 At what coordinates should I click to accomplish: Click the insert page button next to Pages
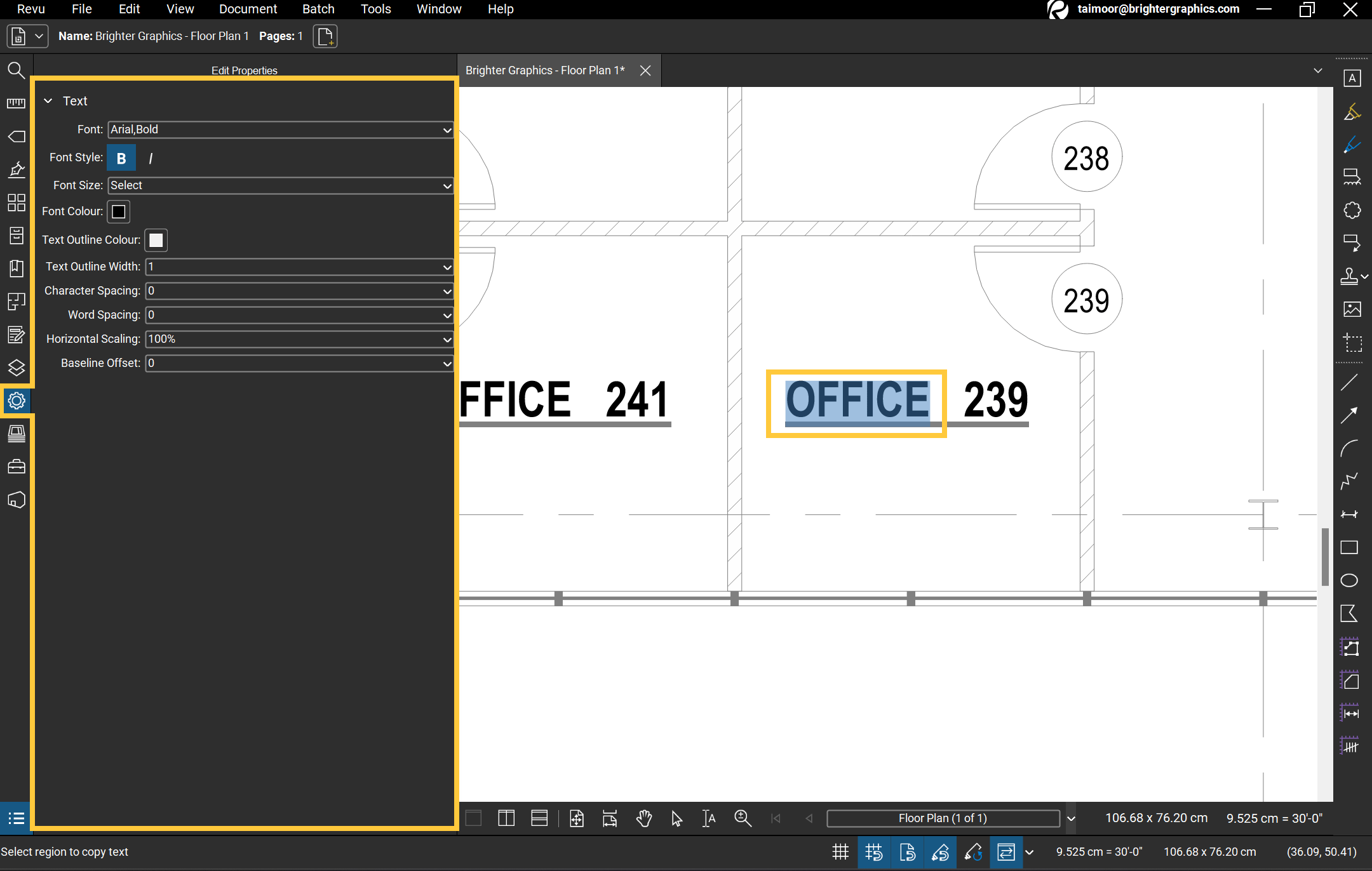325,36
